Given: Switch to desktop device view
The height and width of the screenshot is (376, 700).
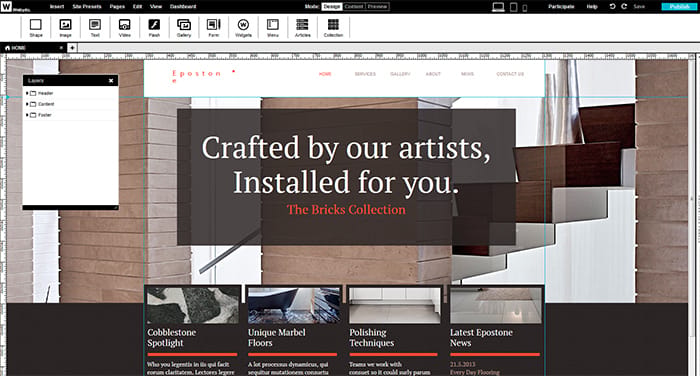Looking at the screenshot, I should (498, 7).
